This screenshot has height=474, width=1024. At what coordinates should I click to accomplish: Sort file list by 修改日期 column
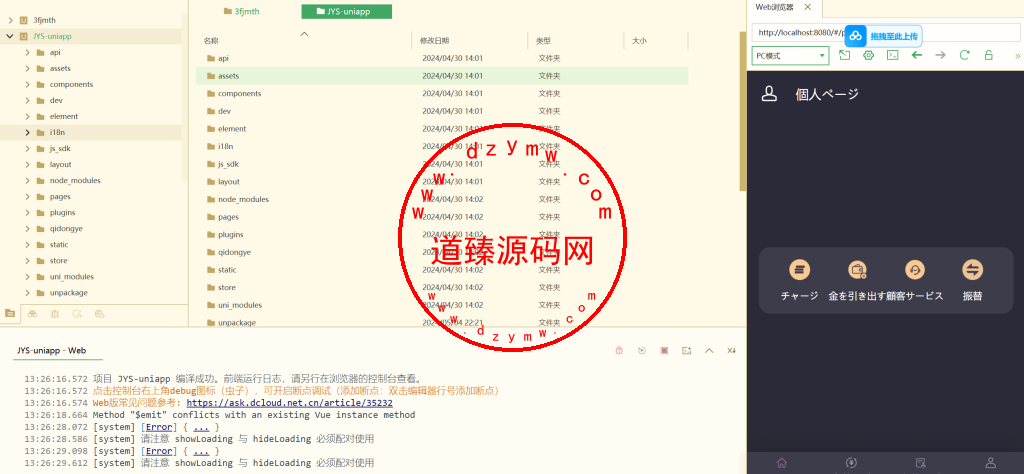coord(434,40)
